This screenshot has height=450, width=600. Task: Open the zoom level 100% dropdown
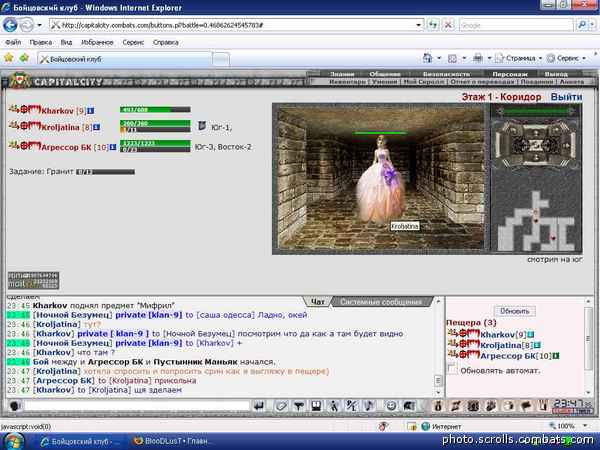(x=585, y=426)
